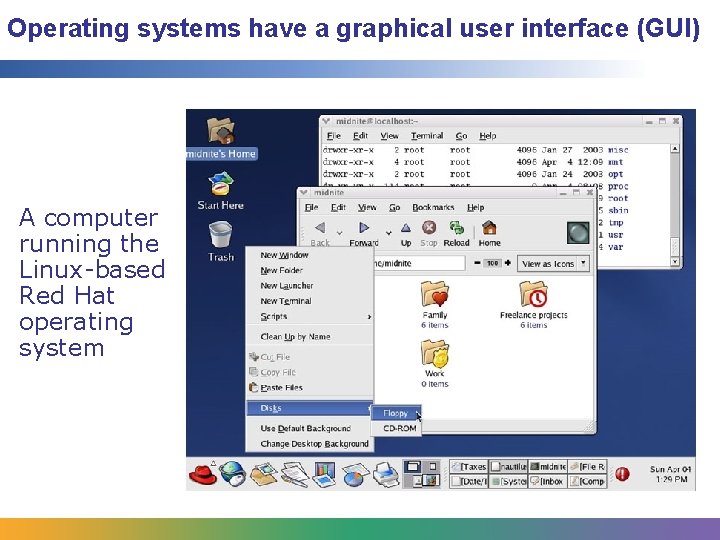Open the email envelope launcher in panel
Image resolution: width=720 pixels, height=540 pixels.
click(263, 474)
